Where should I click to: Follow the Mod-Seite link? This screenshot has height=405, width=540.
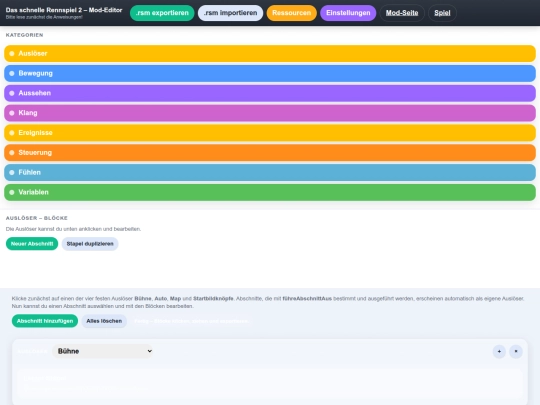(402, 13)
